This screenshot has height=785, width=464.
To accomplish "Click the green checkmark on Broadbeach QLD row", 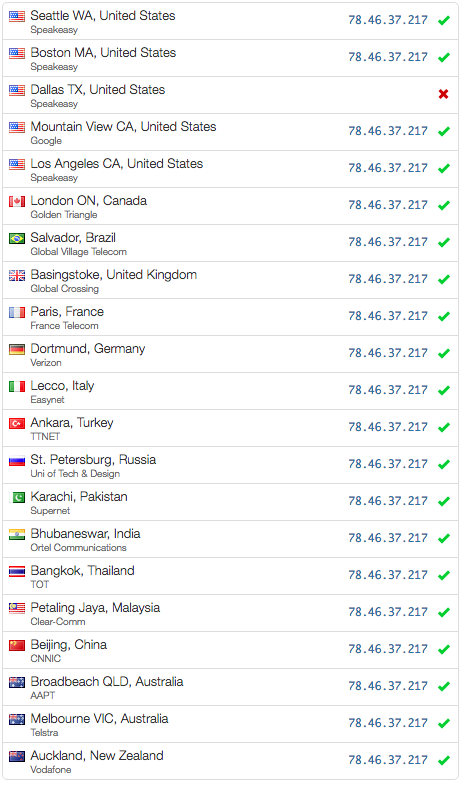I will coord(443,686).
